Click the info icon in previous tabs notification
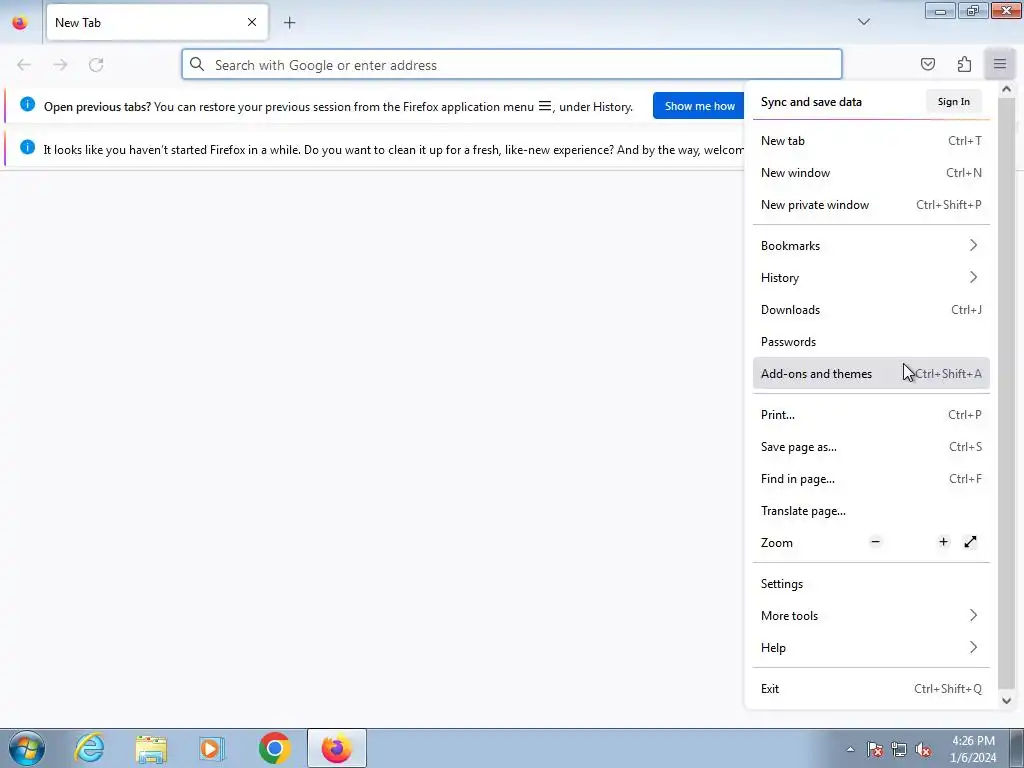The height and width of the screenshot is (768, 1024). point(27,104)
